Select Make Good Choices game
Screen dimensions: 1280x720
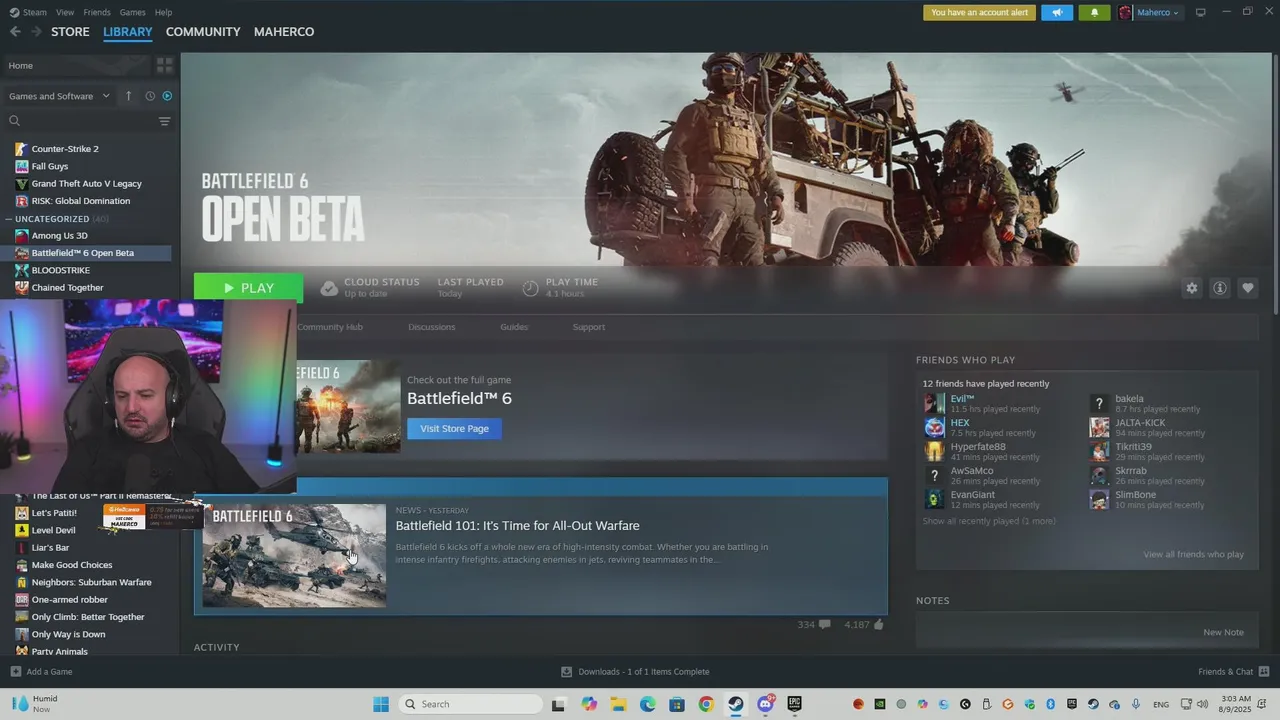(x=72, y=565)
